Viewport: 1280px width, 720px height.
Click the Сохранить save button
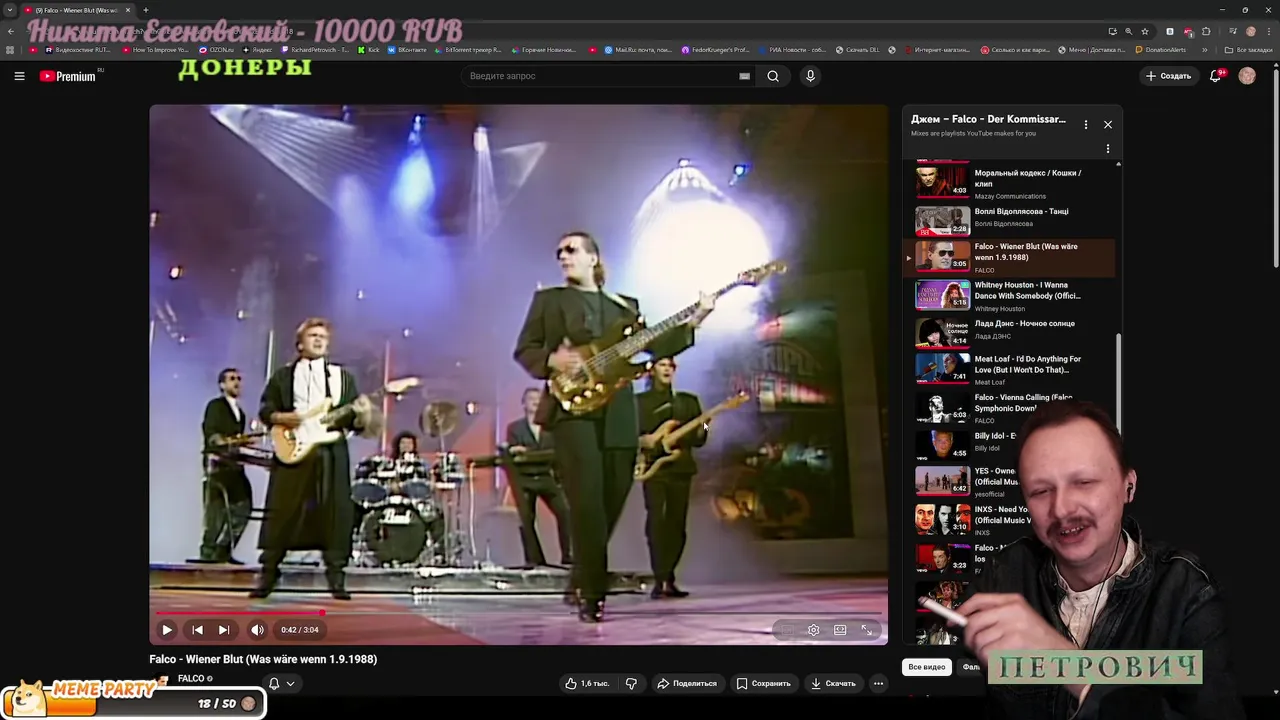click(x=764, y=684)
